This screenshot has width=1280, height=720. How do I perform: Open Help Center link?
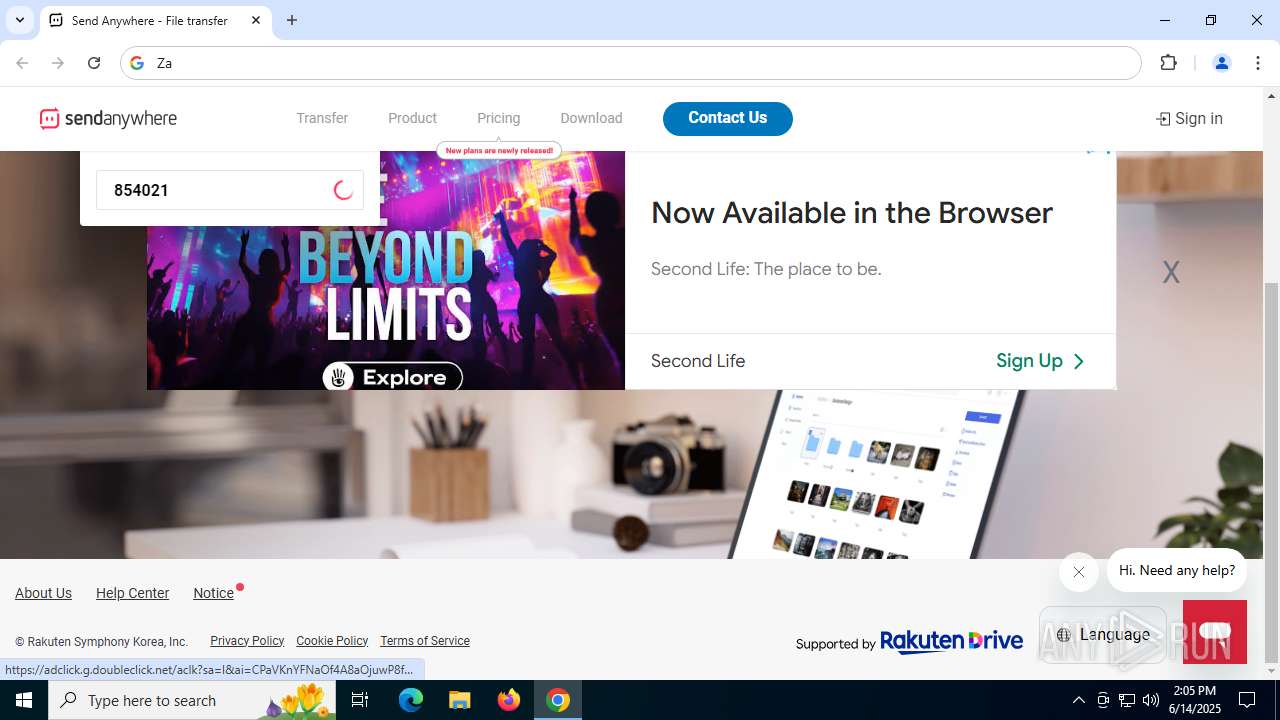[132, 593]
